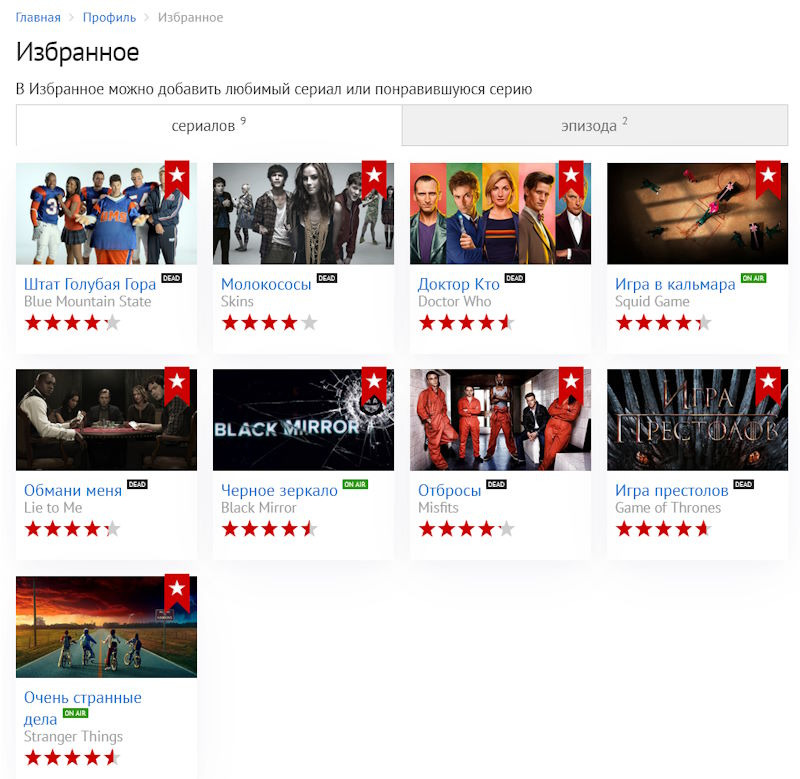Click the Blue Mountain State poster thumbnail
This screenshot has width=800, height=779.
(x=106, y=213)
